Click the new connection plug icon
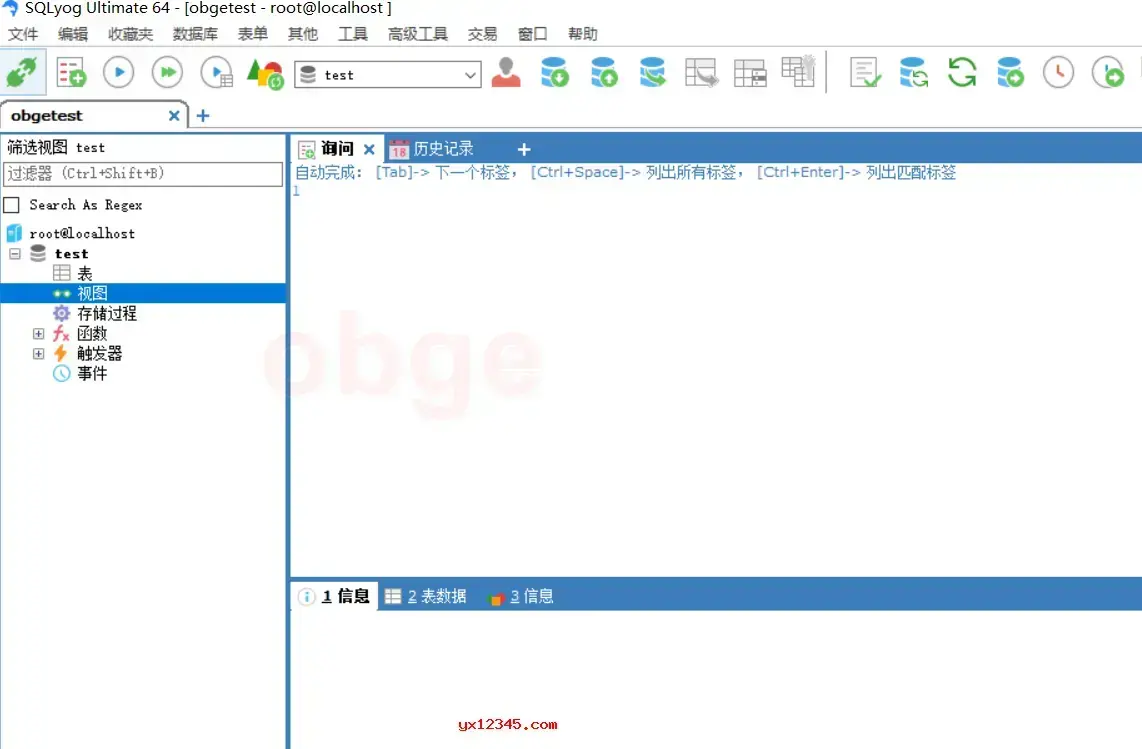1142x749 pixels. (x=23, y=72)
